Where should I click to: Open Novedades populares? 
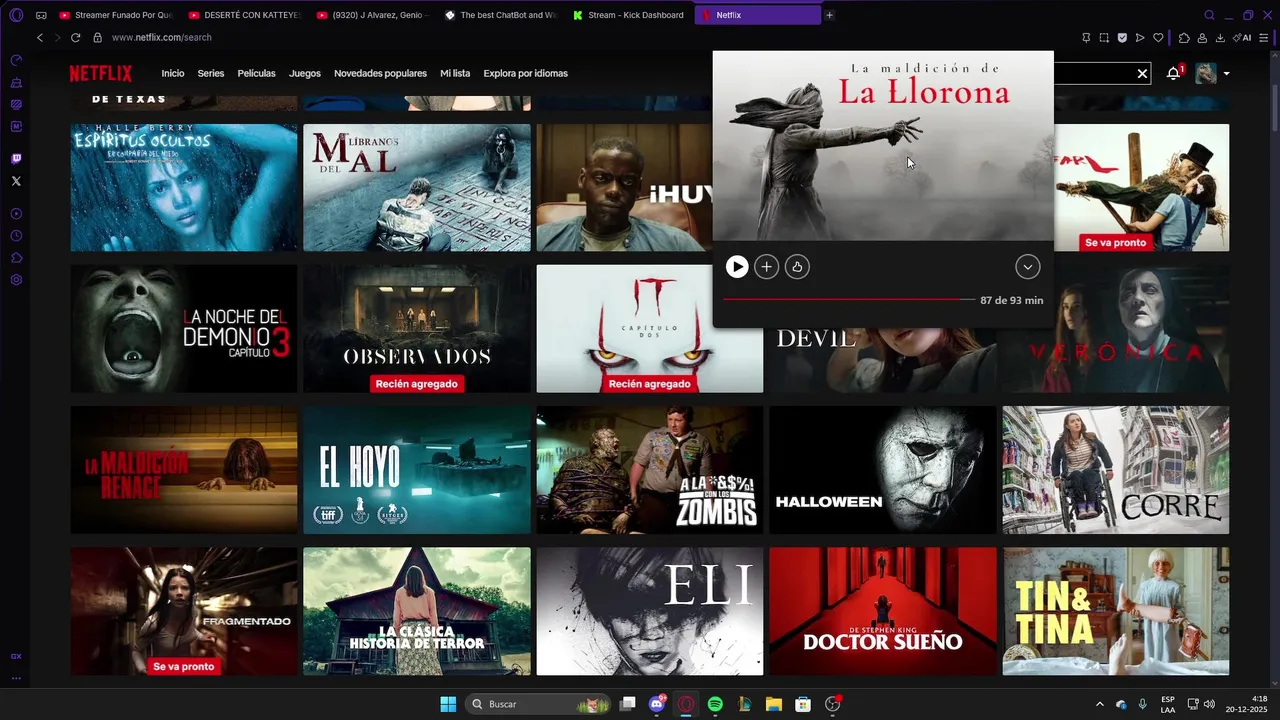(x=380, y=73)
